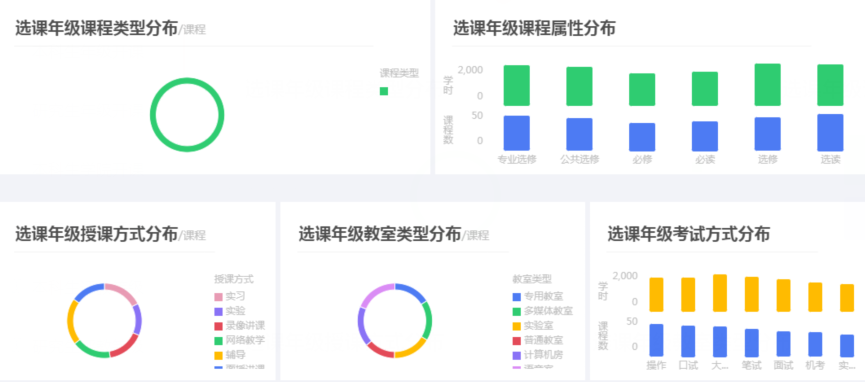This screenshot has width=865, height=382.
Task: Select the green 学时 bar for 专业选修
Action: click(516, 86)
